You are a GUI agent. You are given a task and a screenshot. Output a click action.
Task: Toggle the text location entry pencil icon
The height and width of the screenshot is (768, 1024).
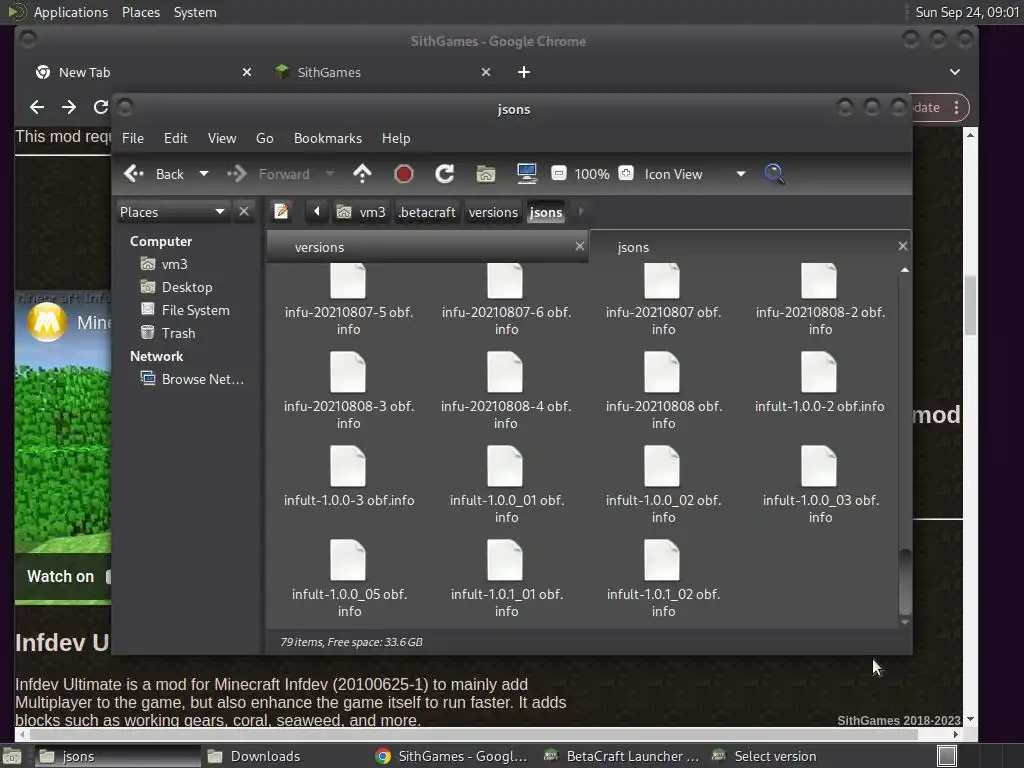[x=281, y=212]
